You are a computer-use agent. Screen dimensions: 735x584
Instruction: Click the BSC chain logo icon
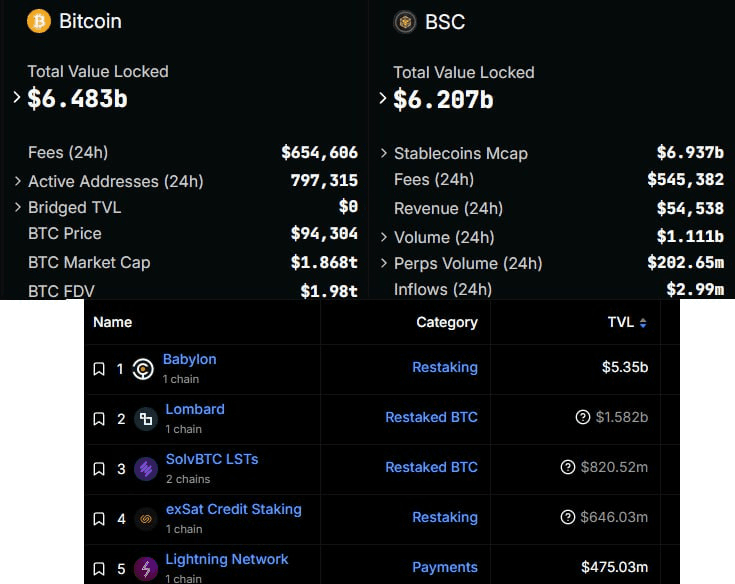tap(405, 22)
